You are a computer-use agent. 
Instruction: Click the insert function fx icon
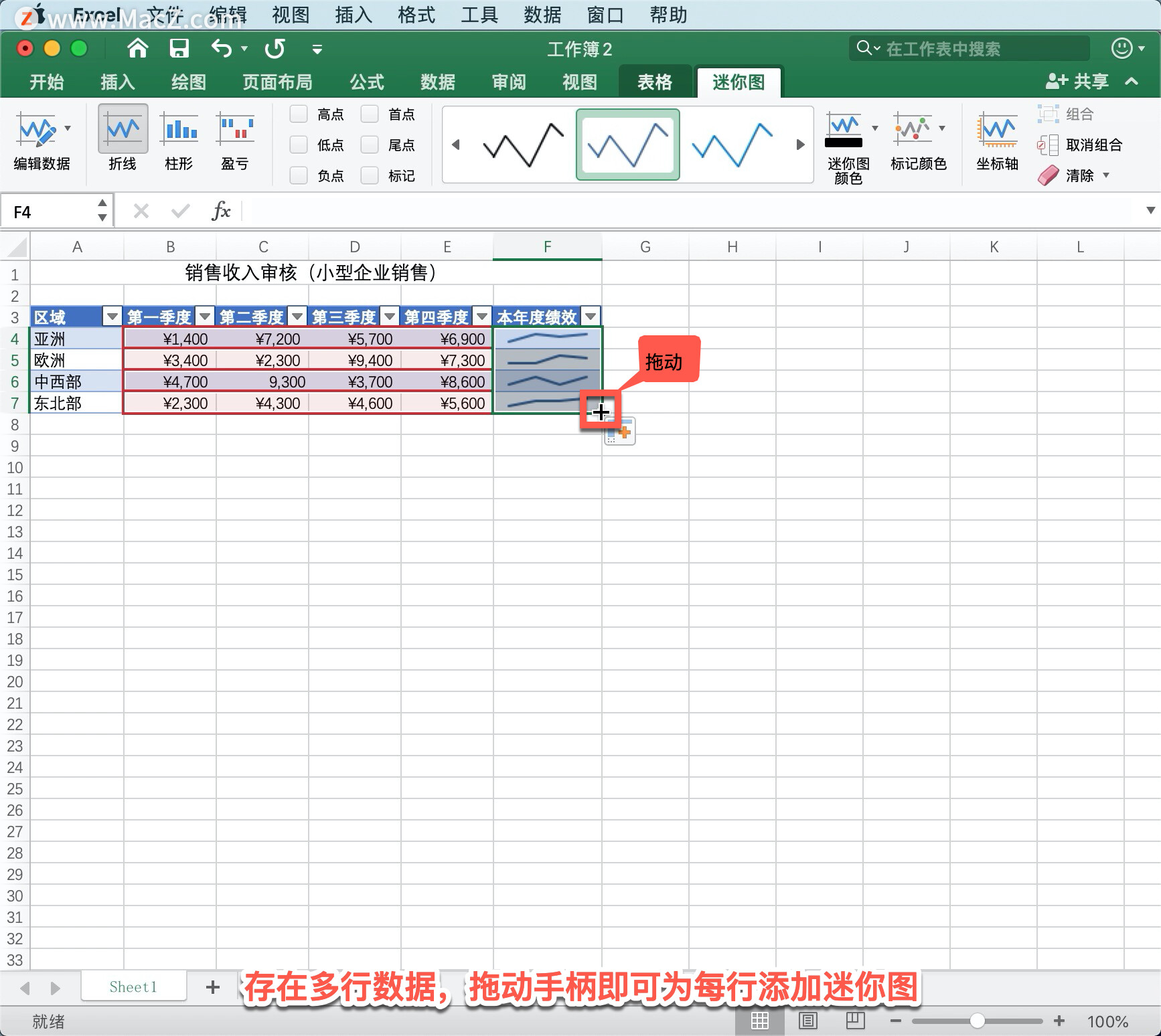point(221,211)
